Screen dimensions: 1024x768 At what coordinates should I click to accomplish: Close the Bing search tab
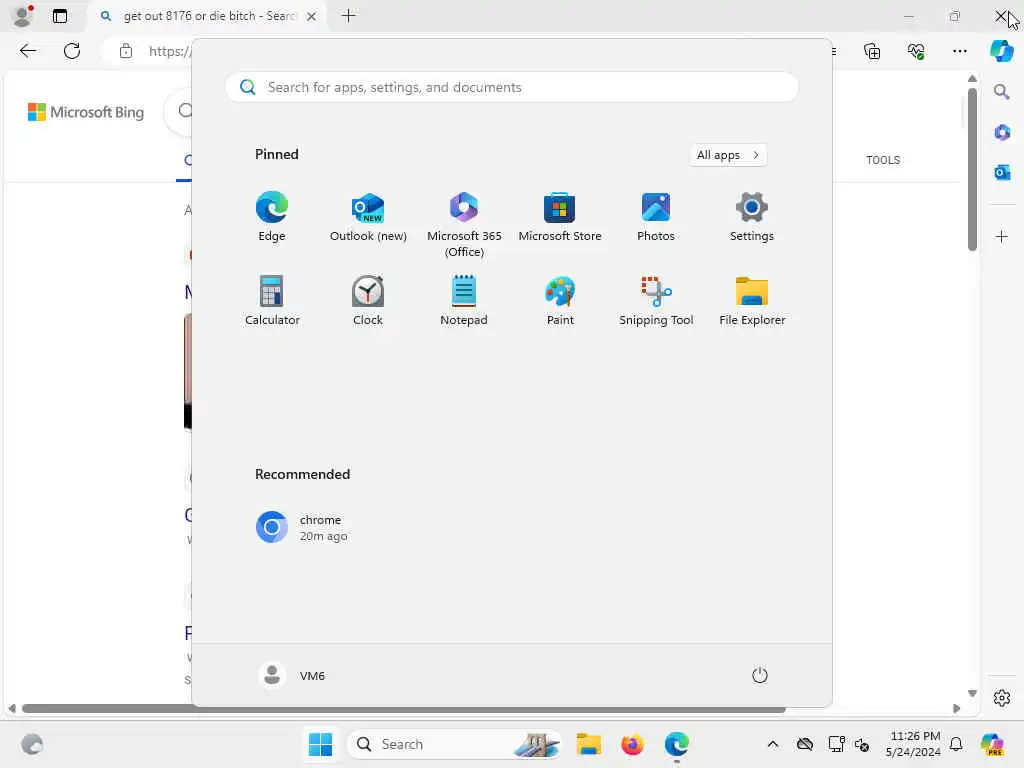pyautogui.click(x=312, y=16)
